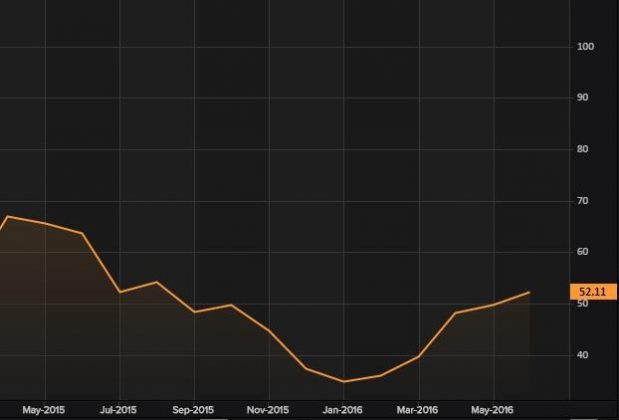Select the May-2015 date label on x-axis
619x420 pixels.
(x=44, y=409)
